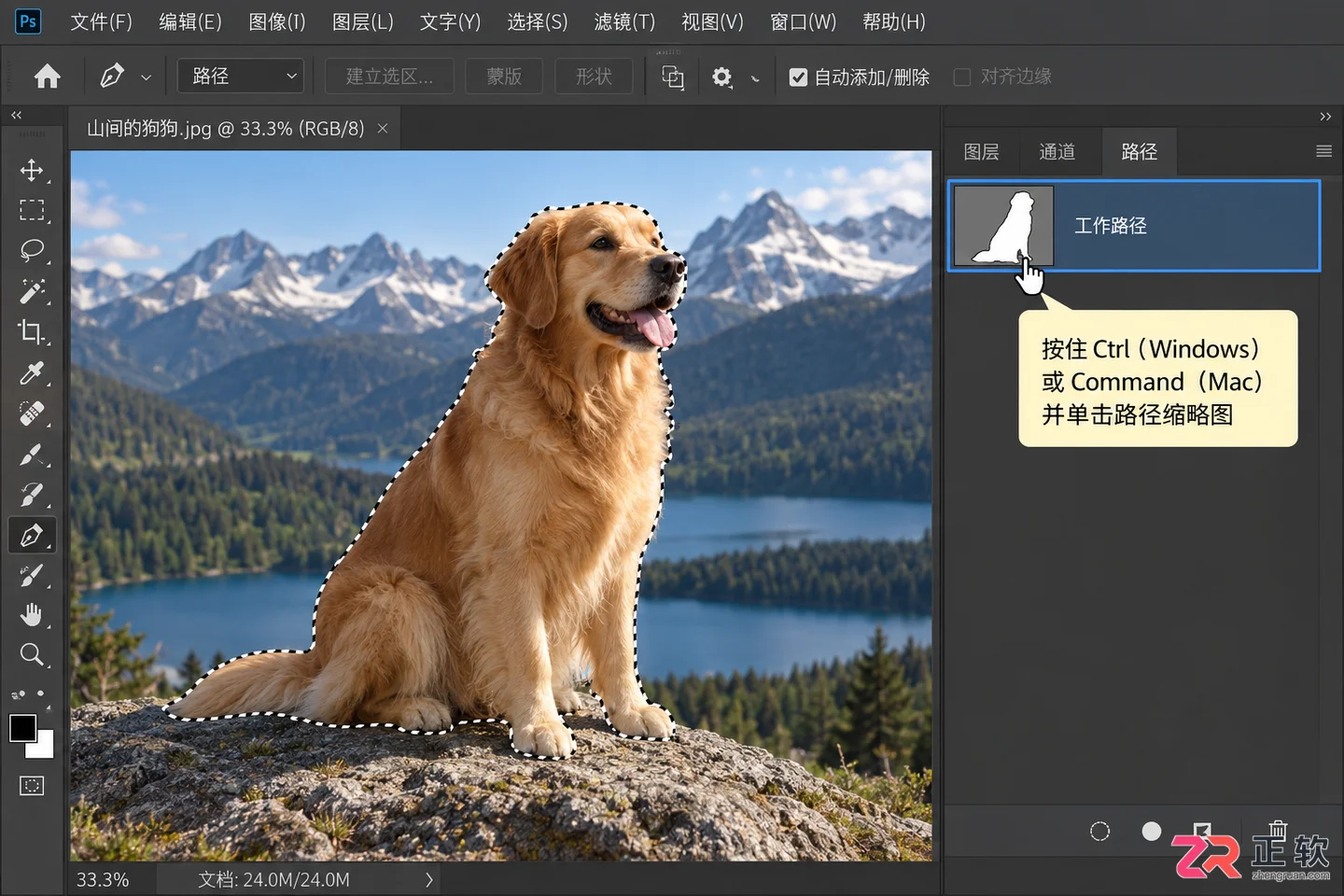Click the black foreground color swatch
Viewport: 1344px width, 896px height.
click(x=22, y=728)
